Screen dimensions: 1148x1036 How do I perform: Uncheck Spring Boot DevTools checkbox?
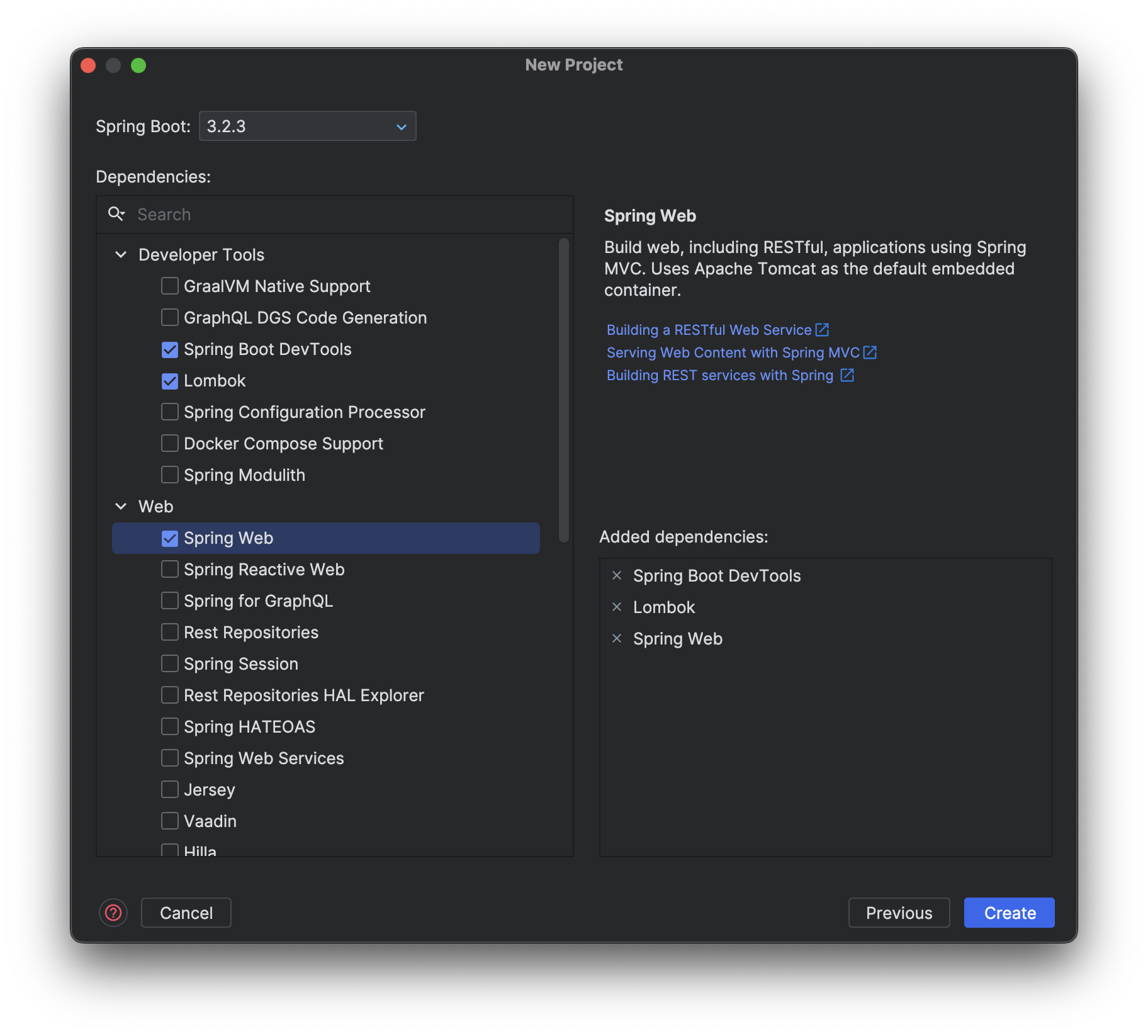(x=170, y=349)
